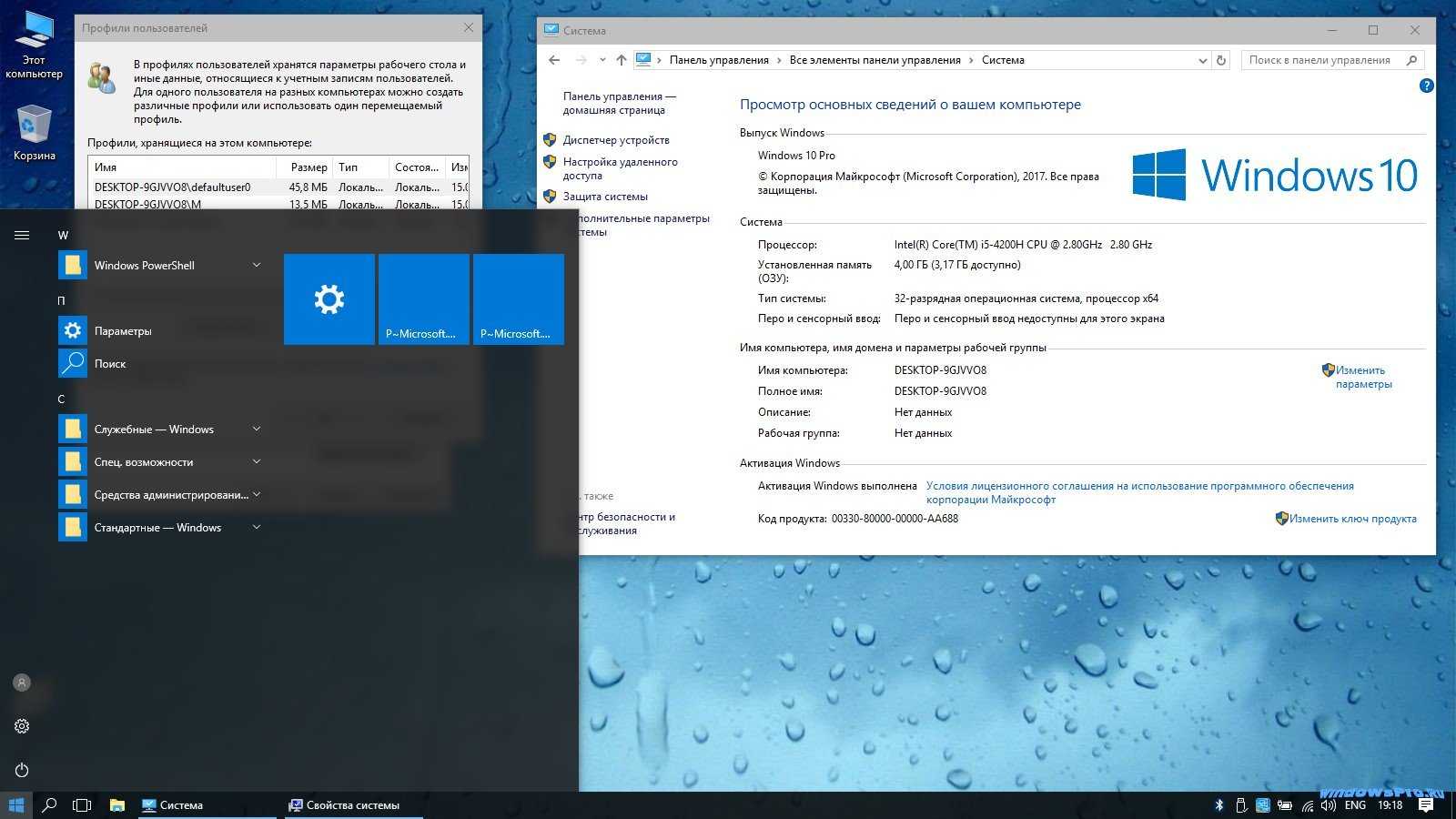Image resolution: width=1456 pixels, height=819 pixels.
Task: Expand Спец. возможности folder
Action: 257,461
